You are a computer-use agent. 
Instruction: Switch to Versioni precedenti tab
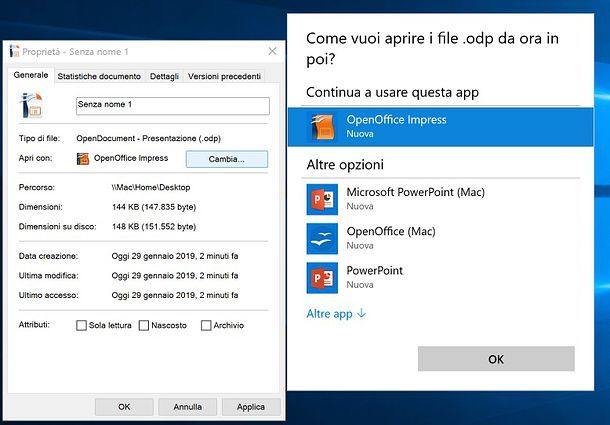(x=224, y=76)
